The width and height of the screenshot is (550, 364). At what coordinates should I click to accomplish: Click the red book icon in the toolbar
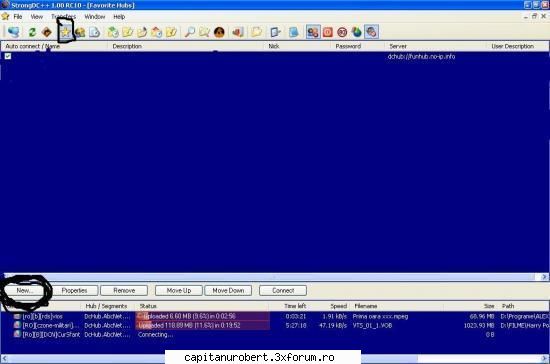(238, 32)
